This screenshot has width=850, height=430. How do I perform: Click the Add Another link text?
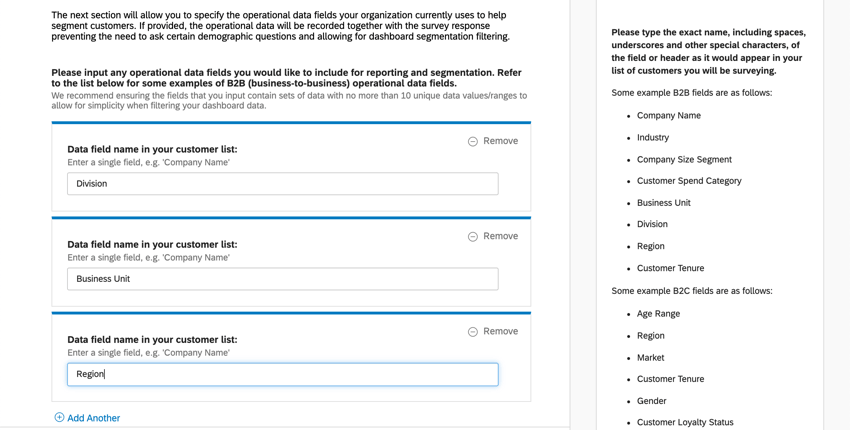coord(93,418)
